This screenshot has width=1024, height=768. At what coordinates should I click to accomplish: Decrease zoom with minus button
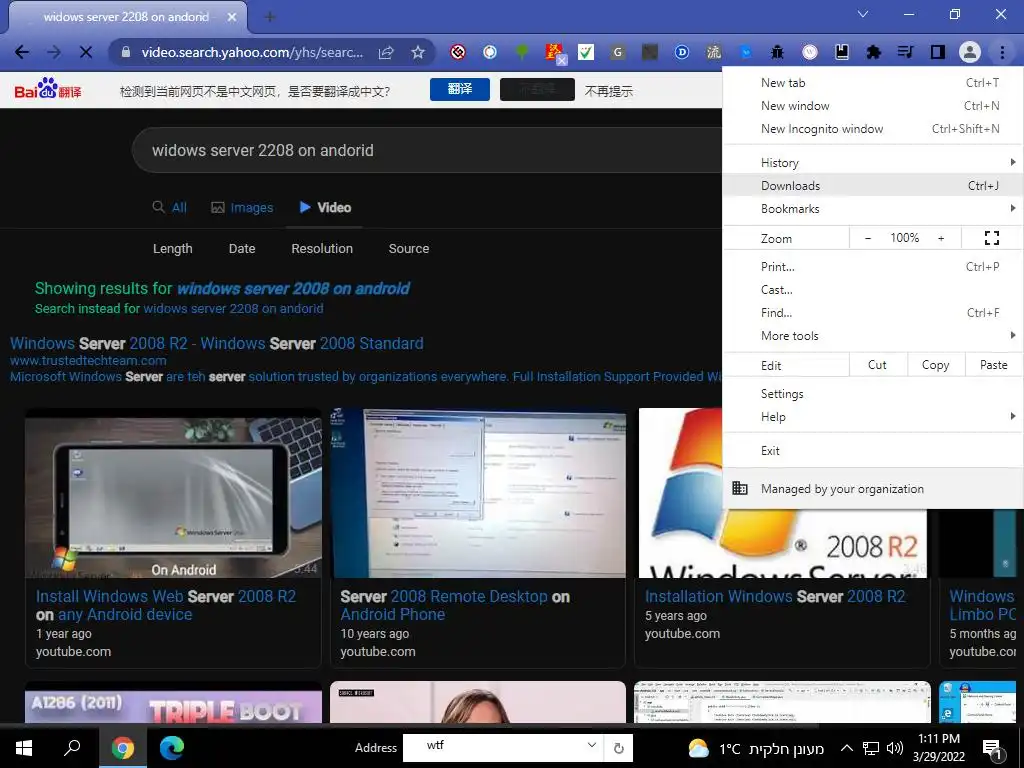point(868,238)
